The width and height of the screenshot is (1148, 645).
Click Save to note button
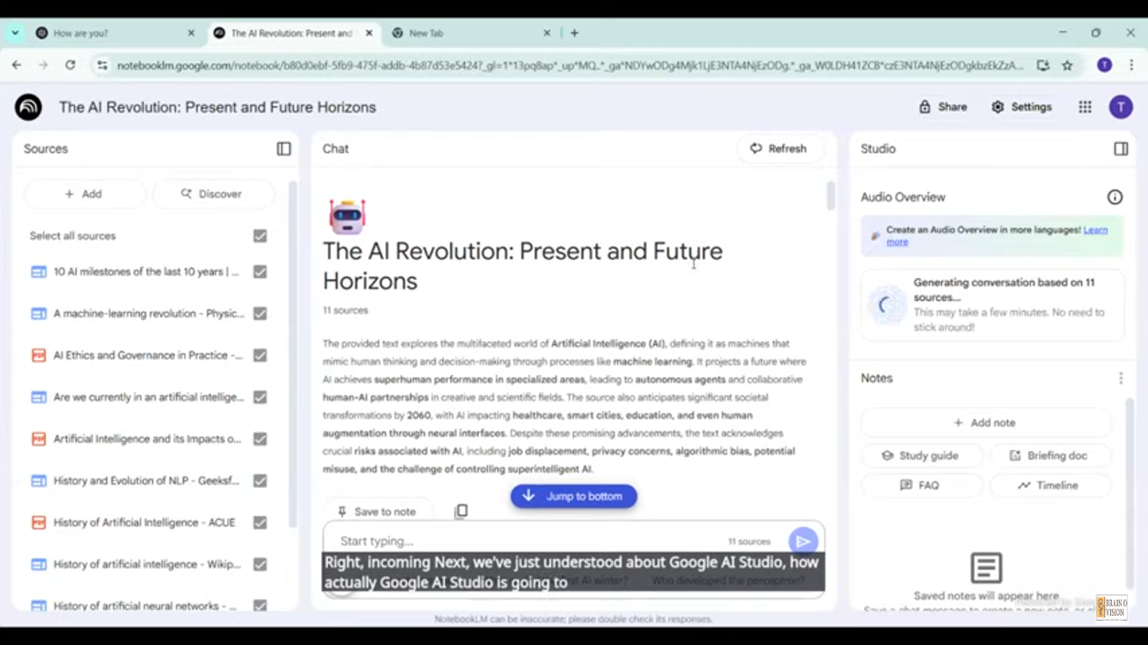pyautogui.click(x=376, y=511)
